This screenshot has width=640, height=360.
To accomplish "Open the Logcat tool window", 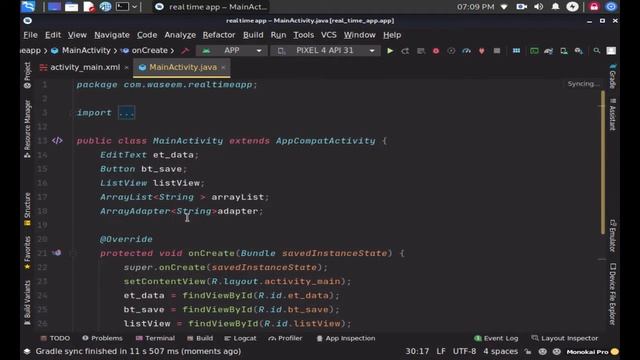I will (240, 338).
